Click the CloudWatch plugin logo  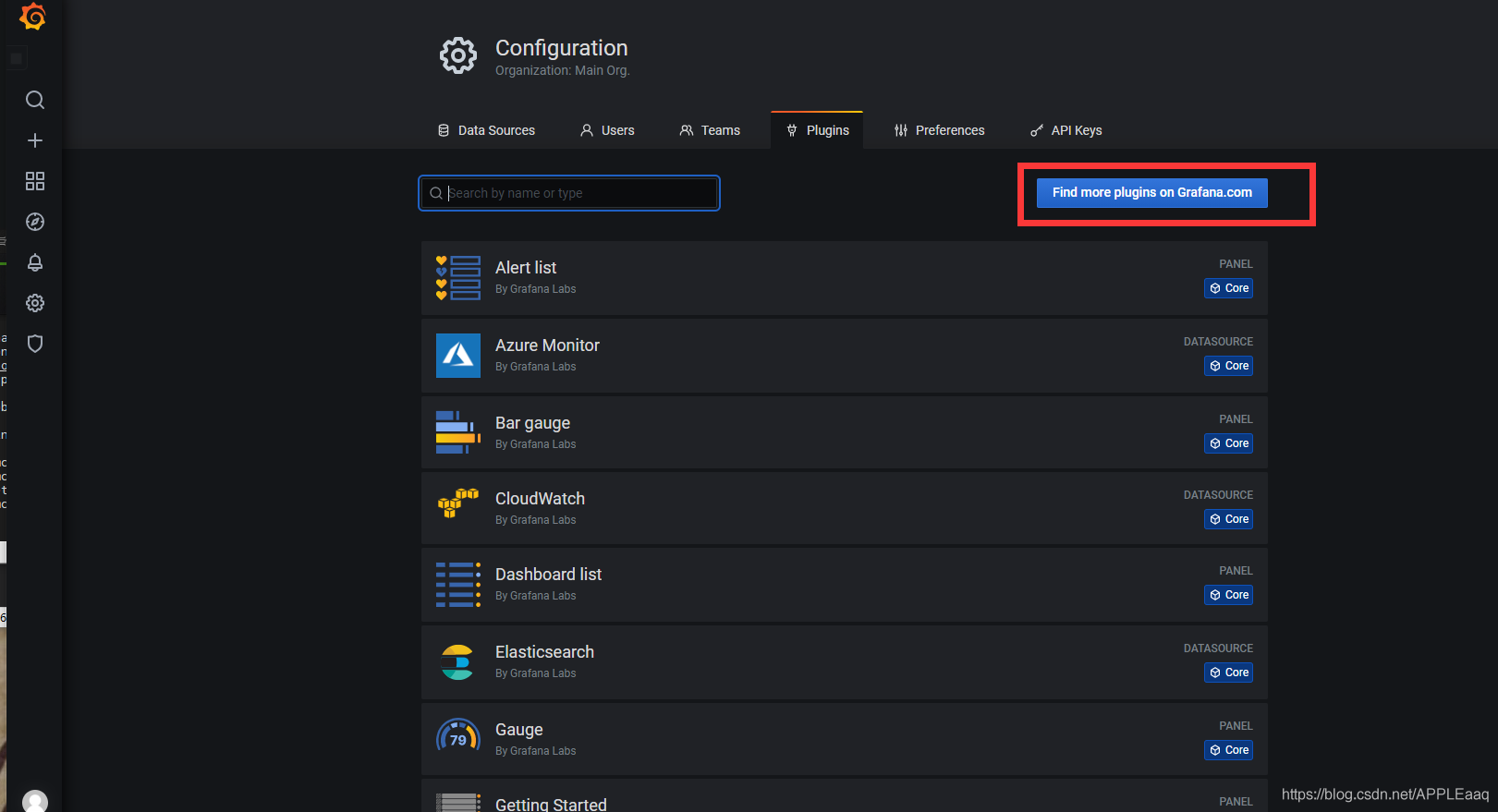tap(458, 503)
